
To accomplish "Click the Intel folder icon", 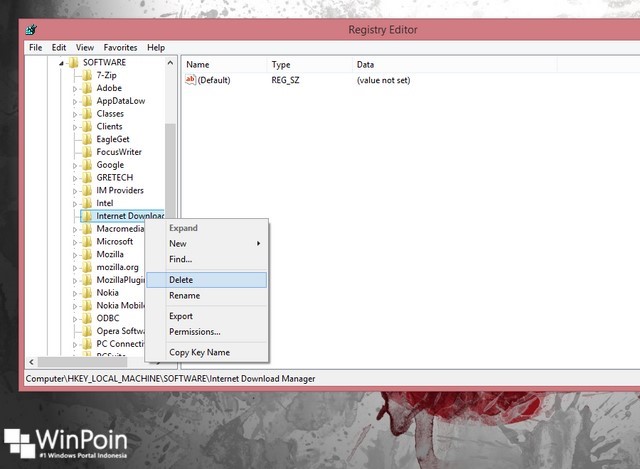I will pyautogui.click(x=87, y=203).
